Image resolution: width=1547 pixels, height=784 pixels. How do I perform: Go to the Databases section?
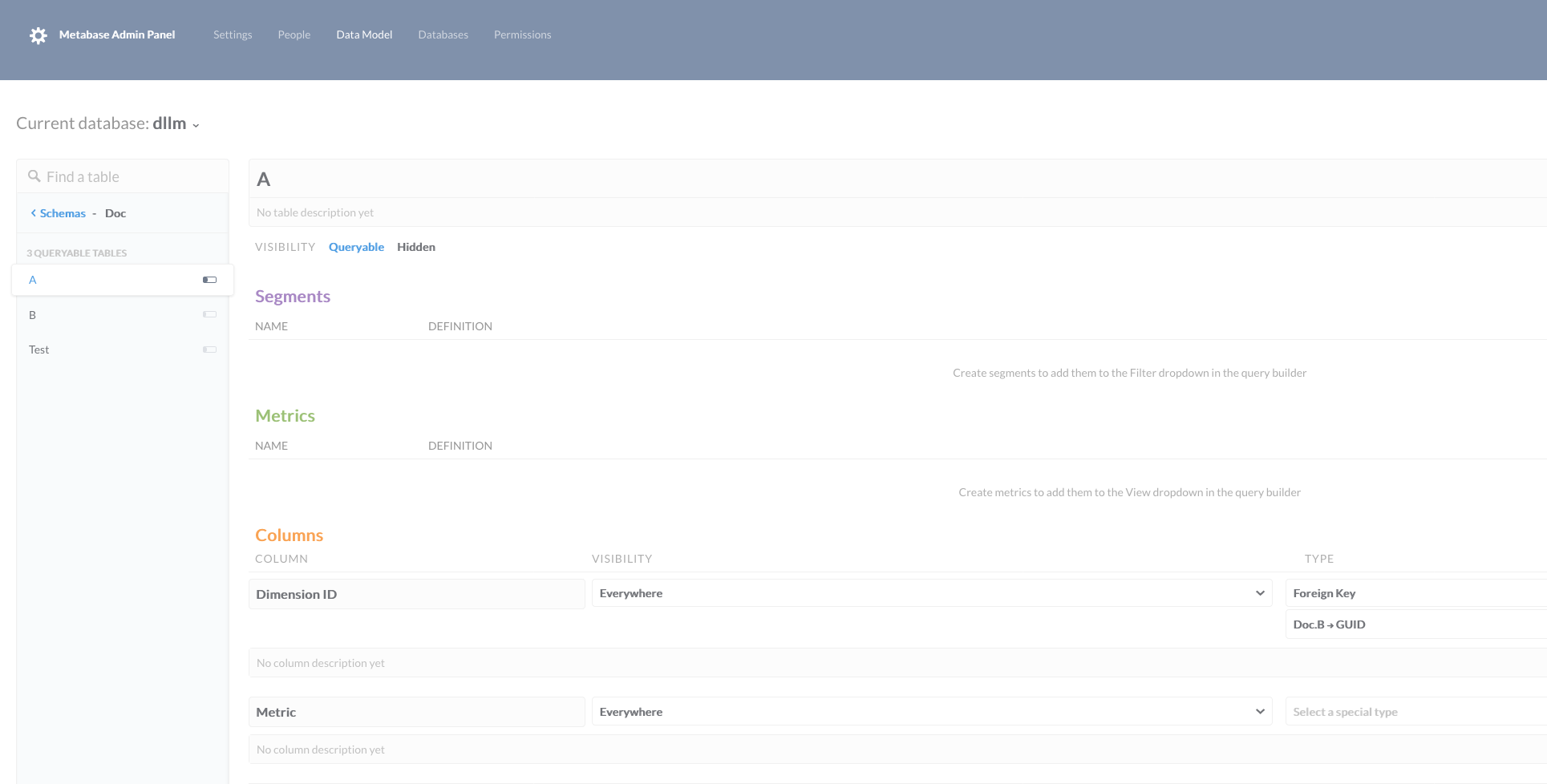click(x=443, y=34)
